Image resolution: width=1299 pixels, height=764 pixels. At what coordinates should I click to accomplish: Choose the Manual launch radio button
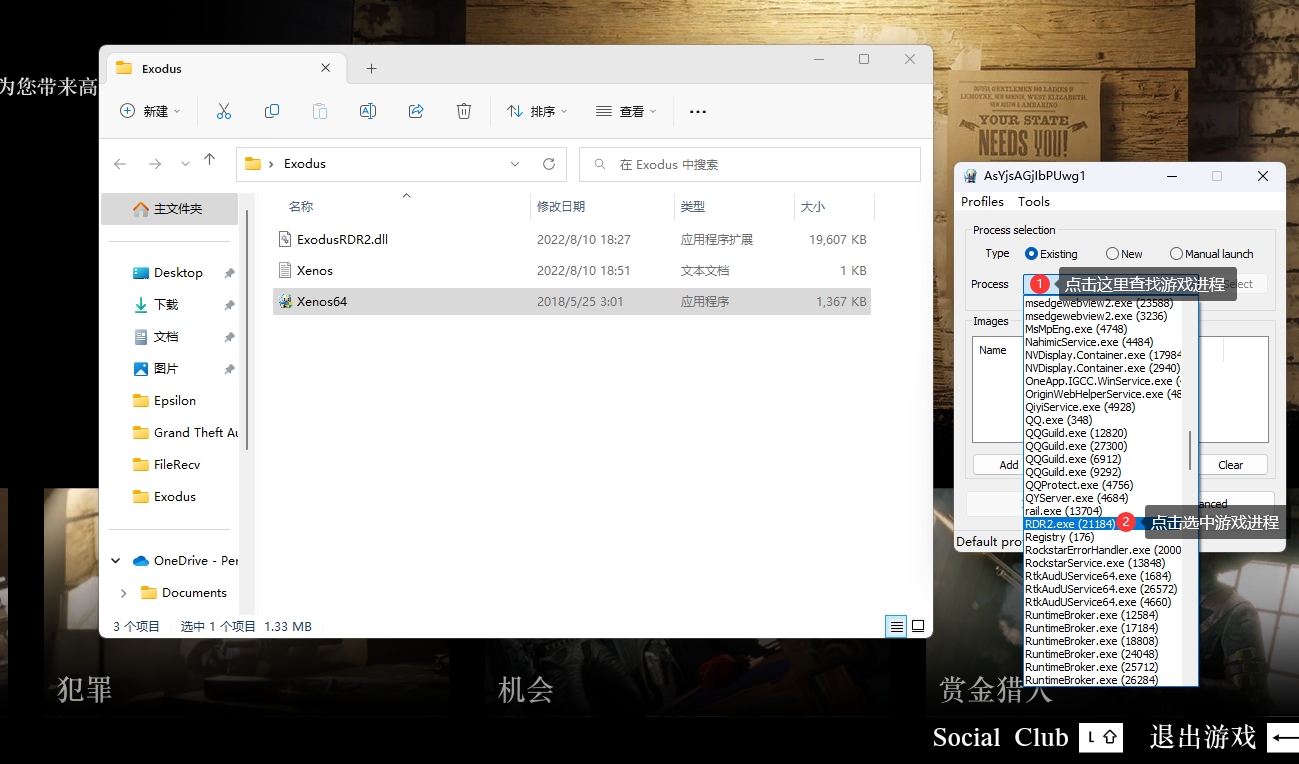[1176, 254]
